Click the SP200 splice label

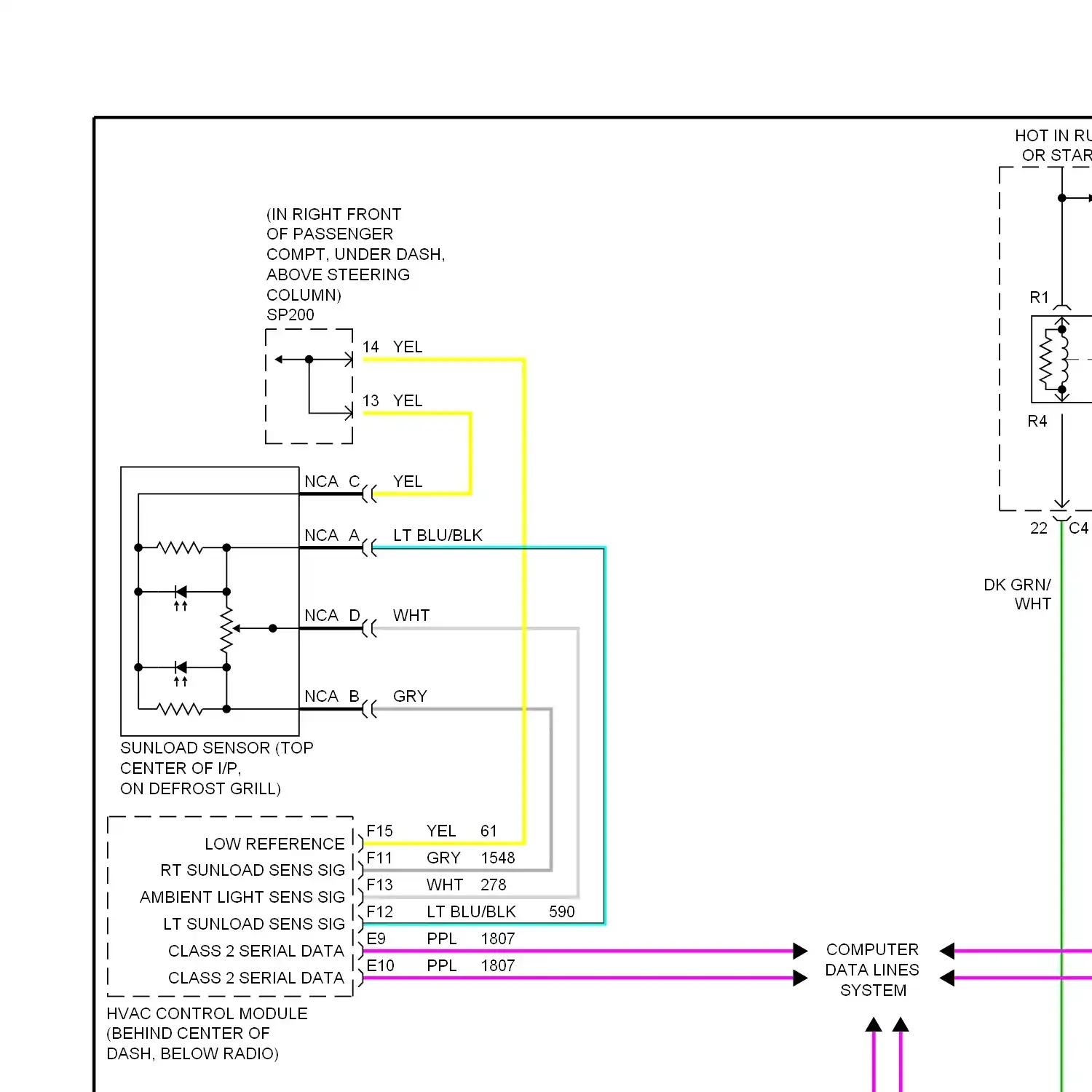[x=290, y=315]
